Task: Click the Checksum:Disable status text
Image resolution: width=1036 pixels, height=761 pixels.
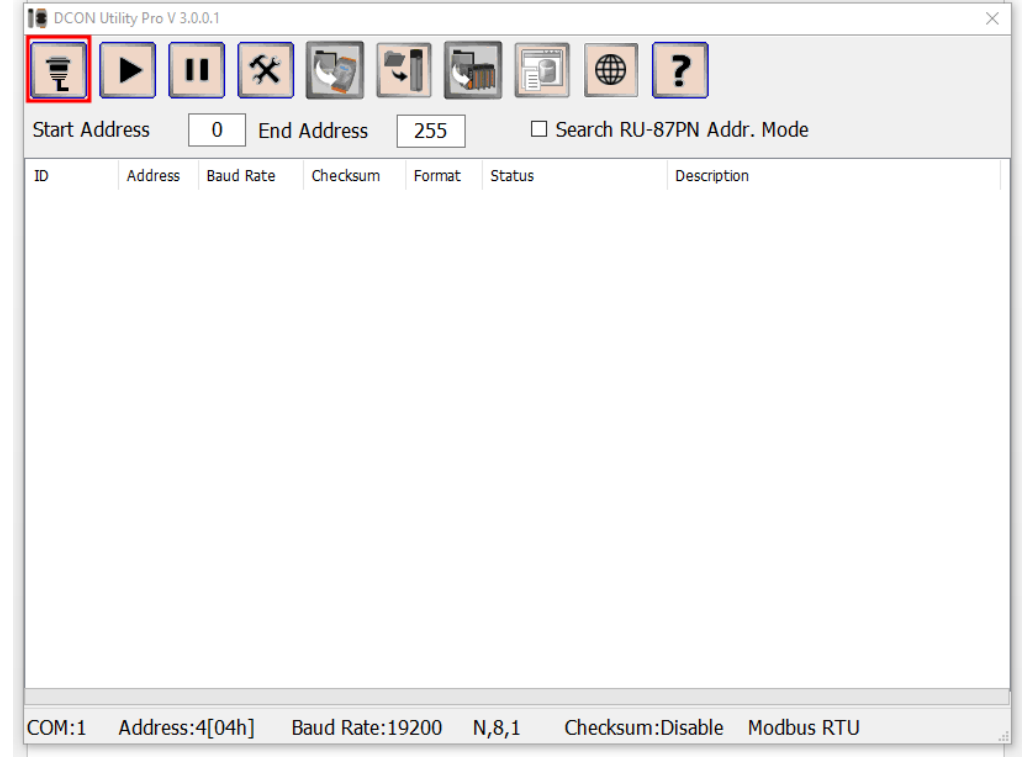Action: click(644, 727)
